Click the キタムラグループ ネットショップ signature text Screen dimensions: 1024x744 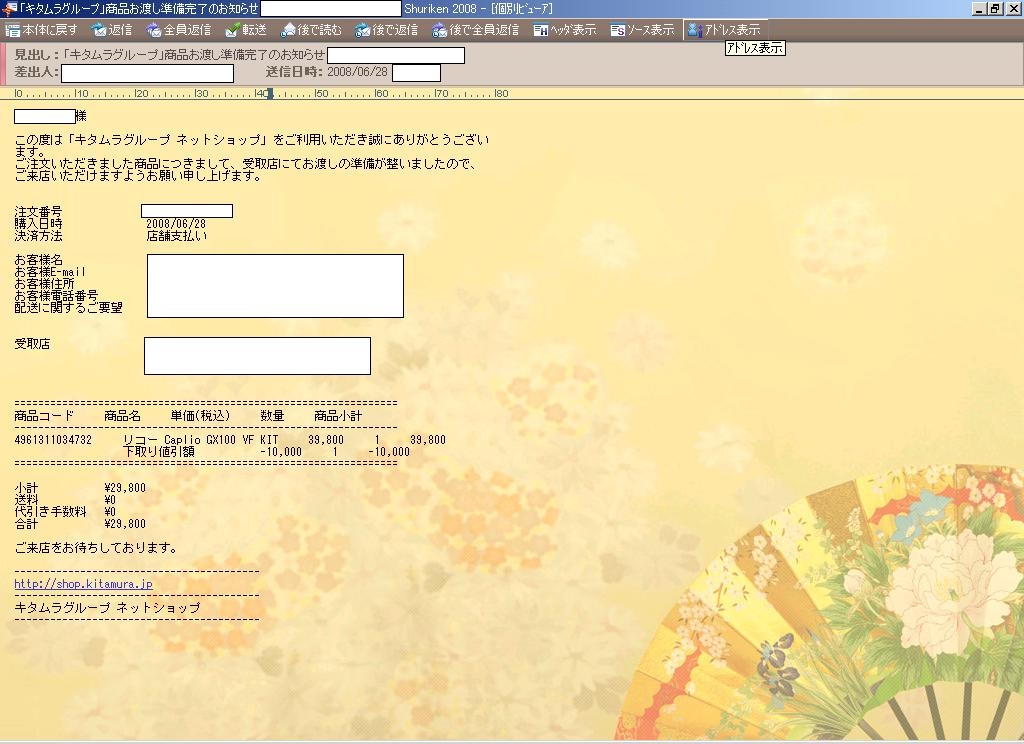(x=107, y=607)
